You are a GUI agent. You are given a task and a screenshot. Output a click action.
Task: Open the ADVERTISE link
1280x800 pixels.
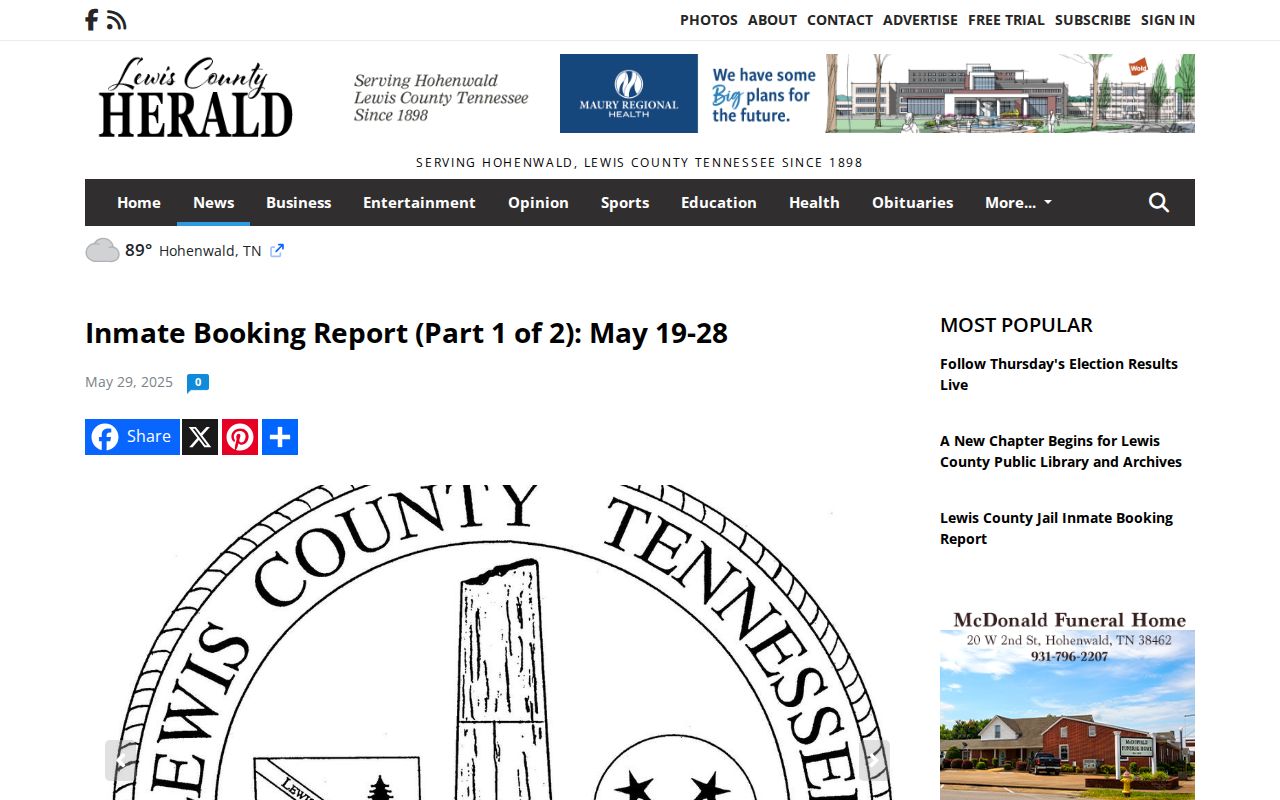(920, 20)
